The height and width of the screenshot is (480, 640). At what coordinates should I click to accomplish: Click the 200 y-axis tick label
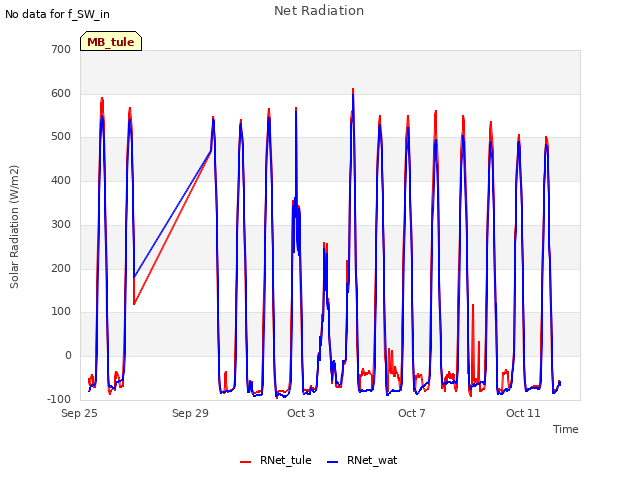coord(61,268)
